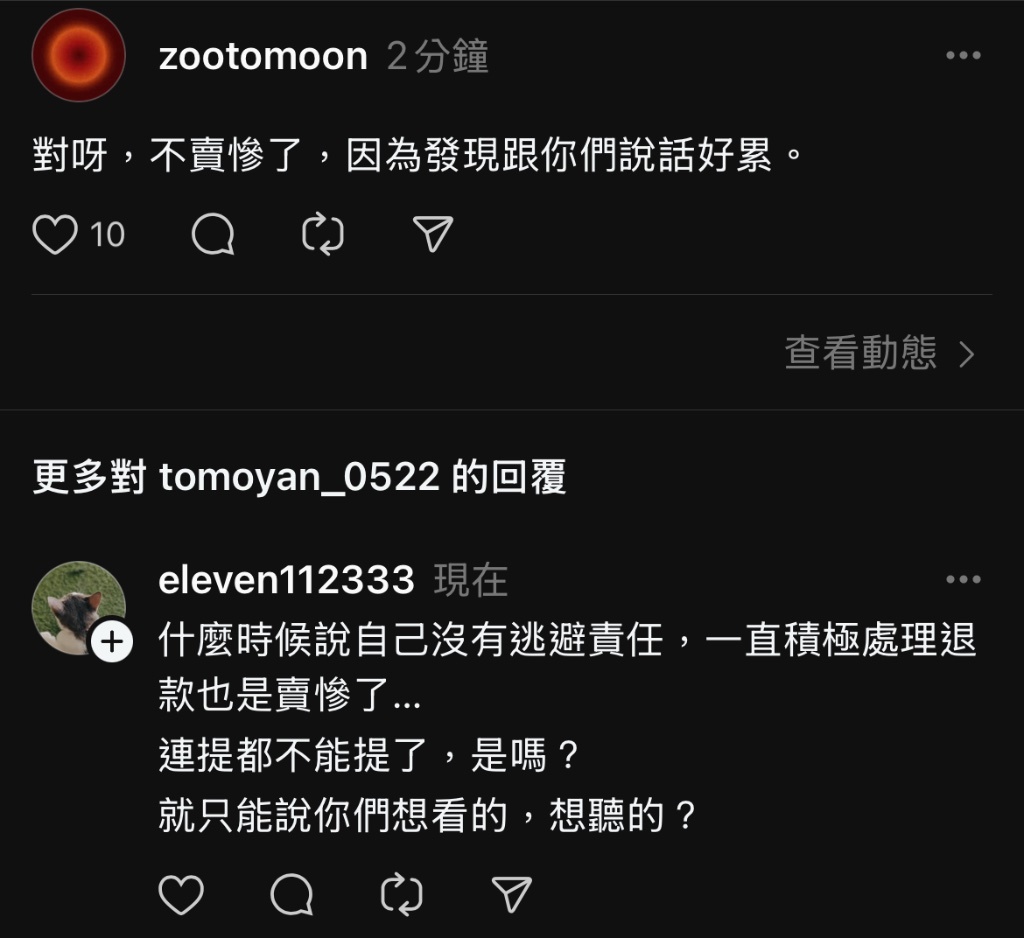Open more options menu for eleven112333's reply
Image resolution: width=1024 pixels, height=938 pixels.
pyautogui.click(x=963, y=579)
